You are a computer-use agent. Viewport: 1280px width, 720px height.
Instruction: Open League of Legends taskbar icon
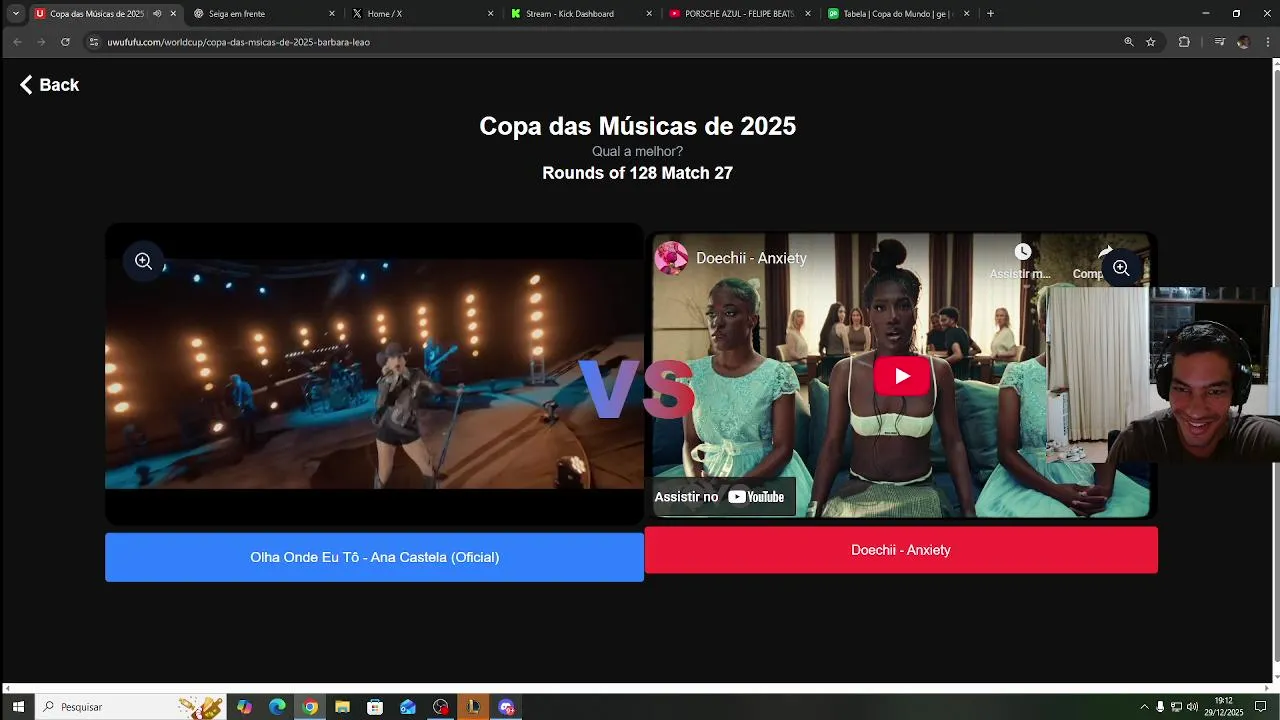pyautogui.click(x=473, y=707)
